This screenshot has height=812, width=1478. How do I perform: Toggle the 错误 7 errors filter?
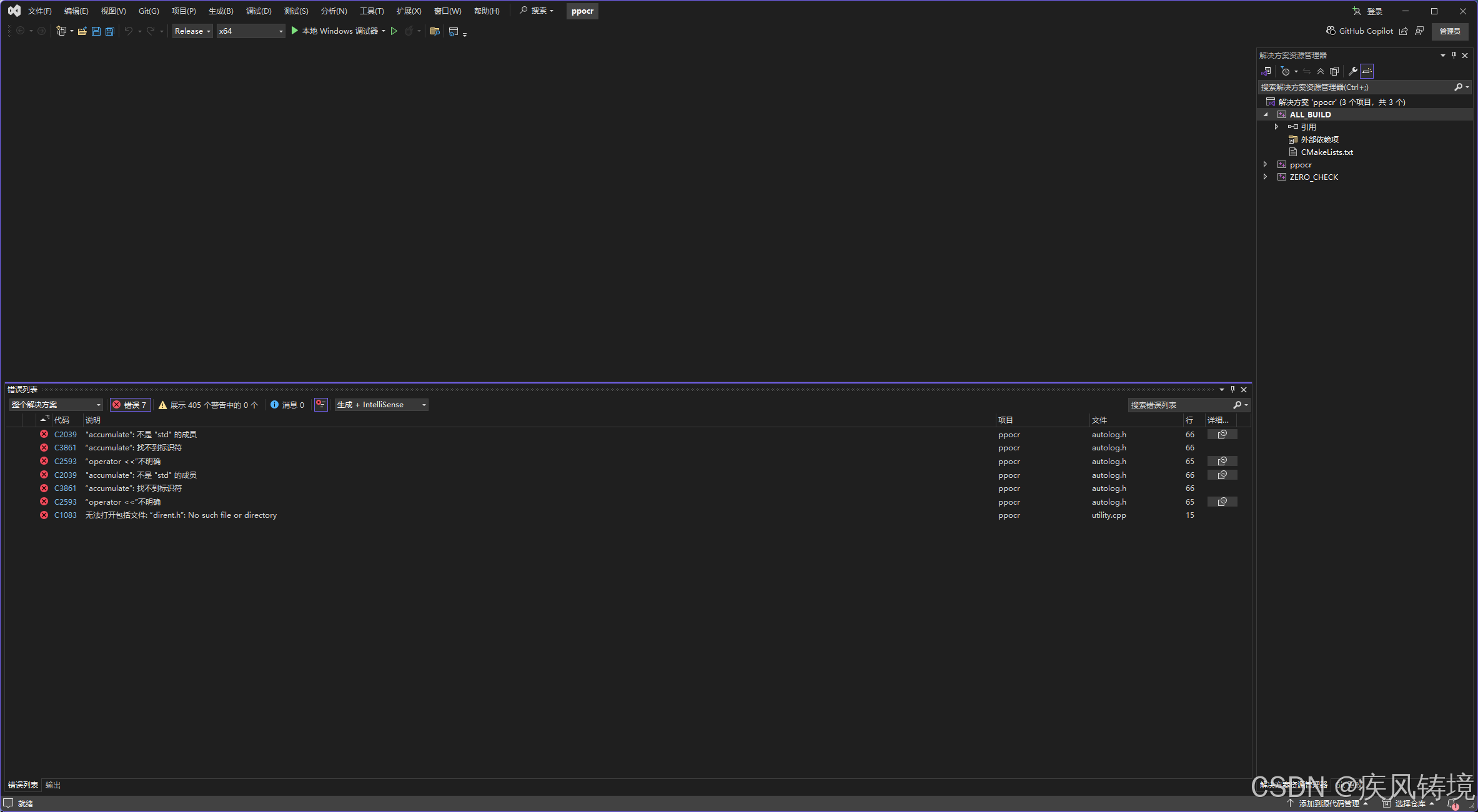[130, 405]
